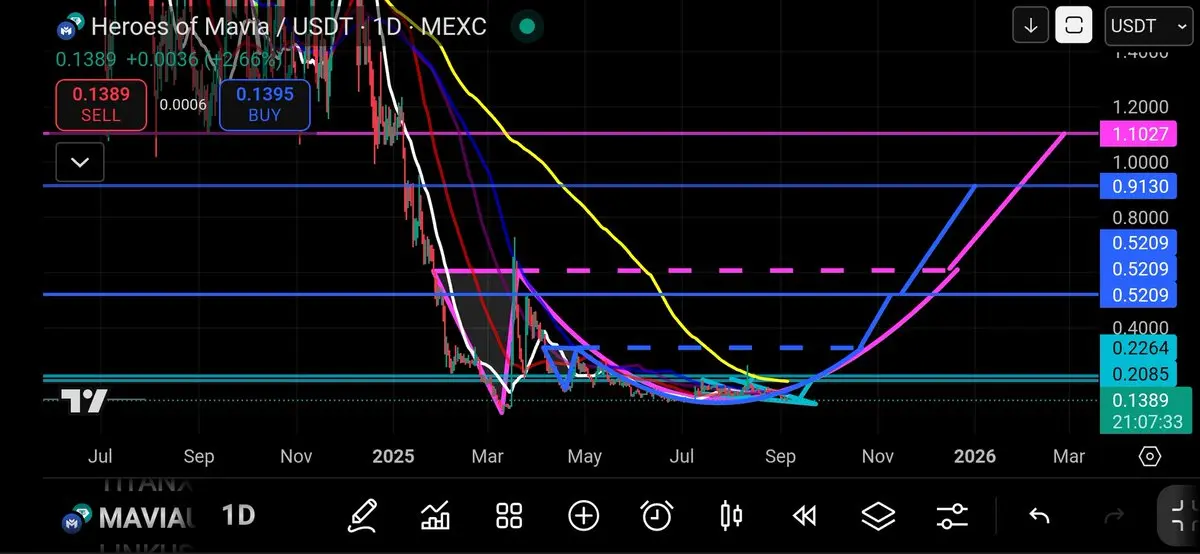Open the drawing tools pencil icon
Screen dimensions: 1200x554
coord(362,516)
